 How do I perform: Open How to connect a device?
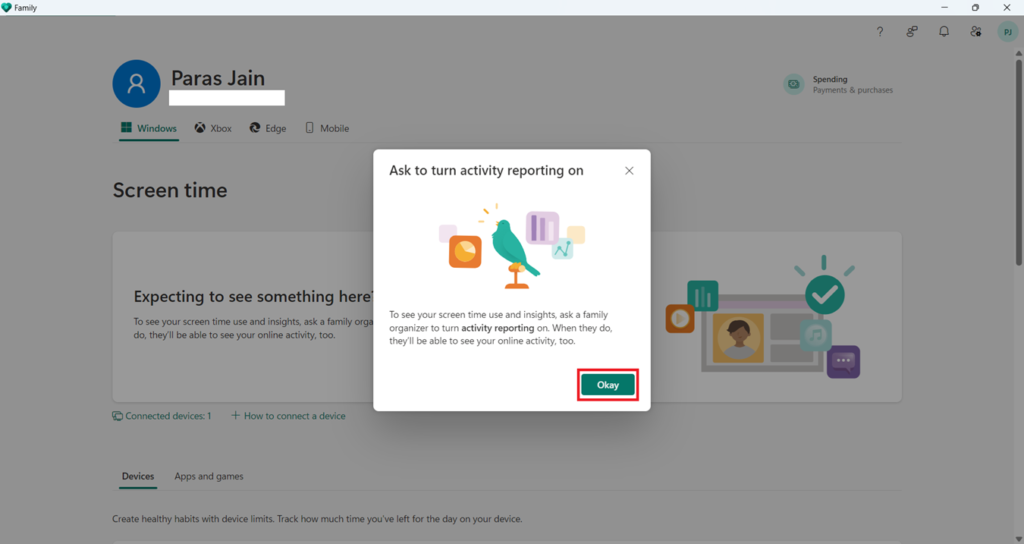coord(288,416)
